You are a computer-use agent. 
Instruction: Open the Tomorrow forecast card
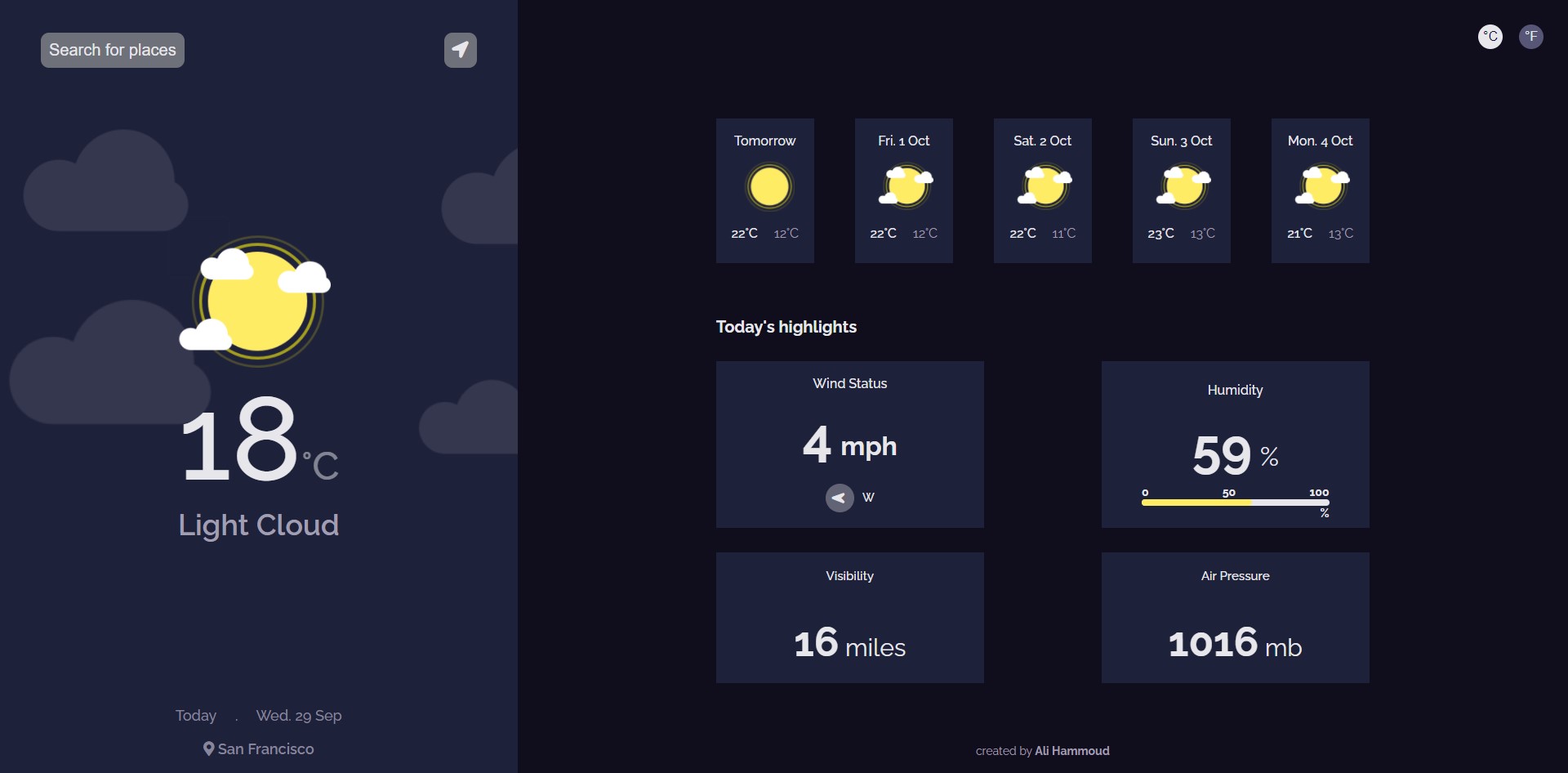click(764, 190)
